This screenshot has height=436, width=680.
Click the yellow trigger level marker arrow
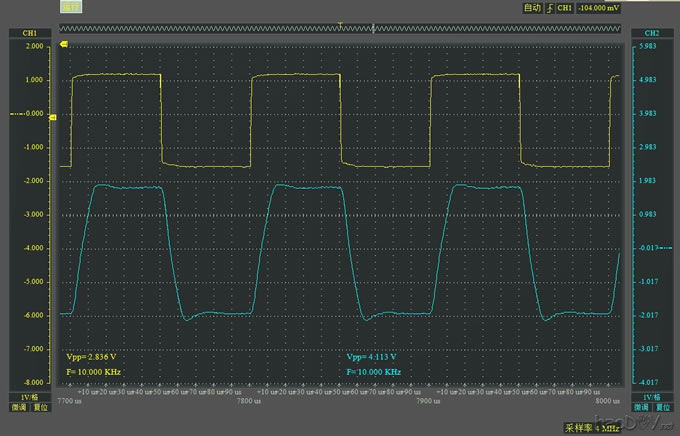pyautogui.click(x=66, y=45)
